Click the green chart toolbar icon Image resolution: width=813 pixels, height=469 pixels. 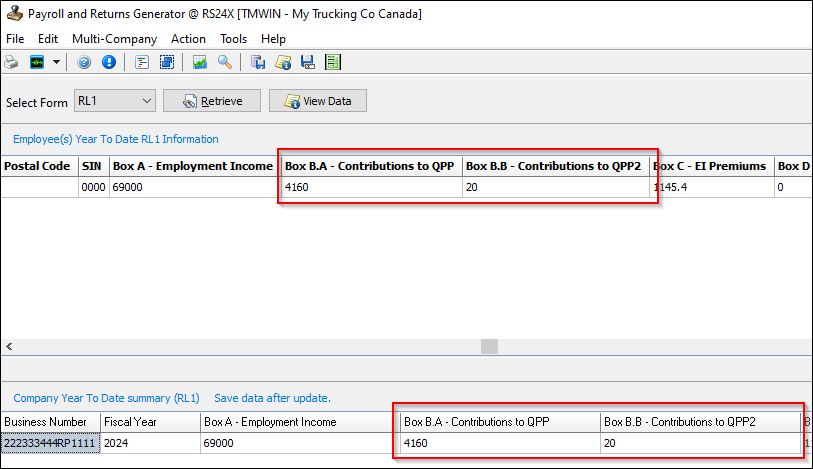(200, 62)
